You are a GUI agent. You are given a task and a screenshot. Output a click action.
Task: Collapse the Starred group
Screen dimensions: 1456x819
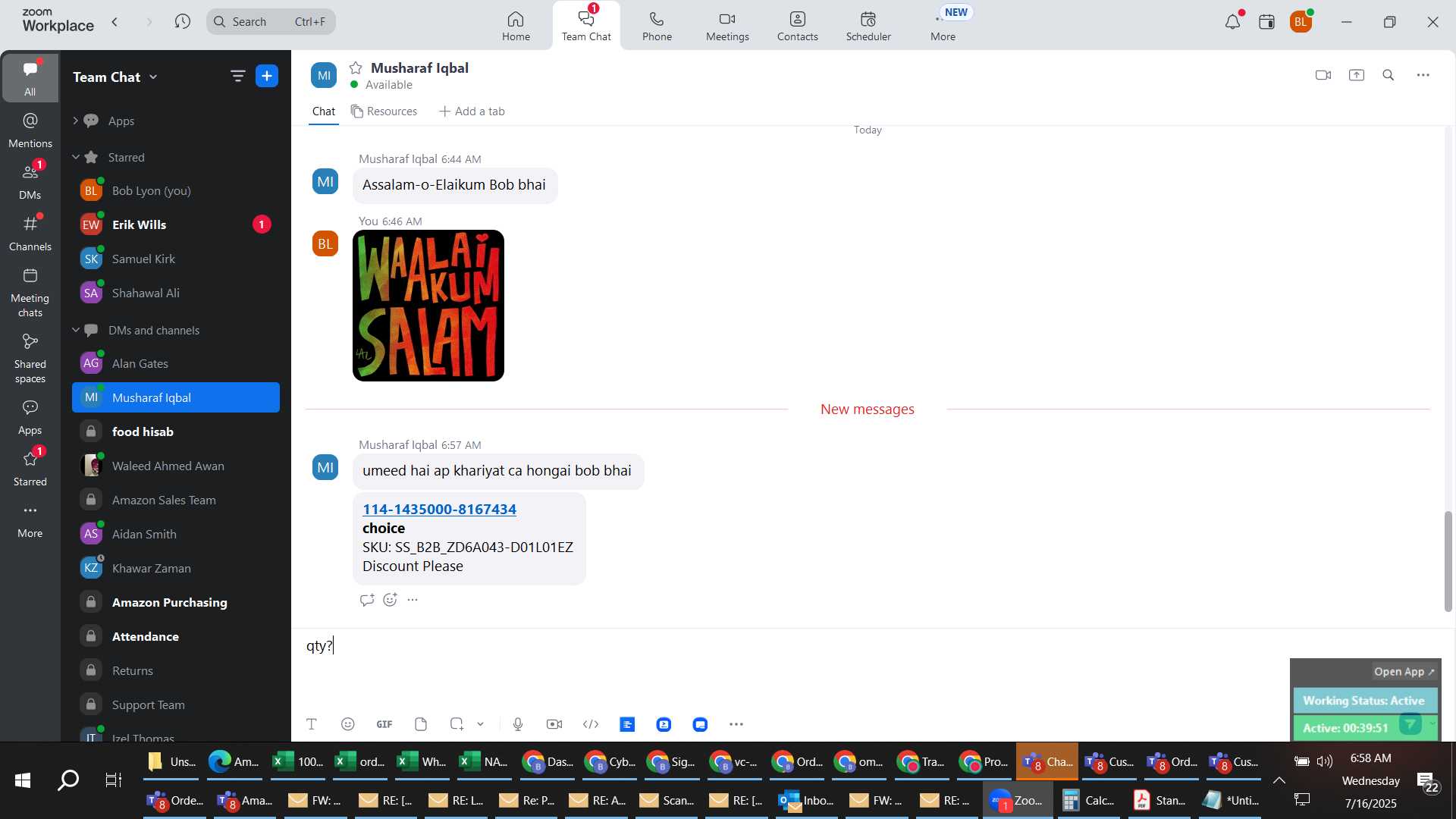(x=75, y=157)
